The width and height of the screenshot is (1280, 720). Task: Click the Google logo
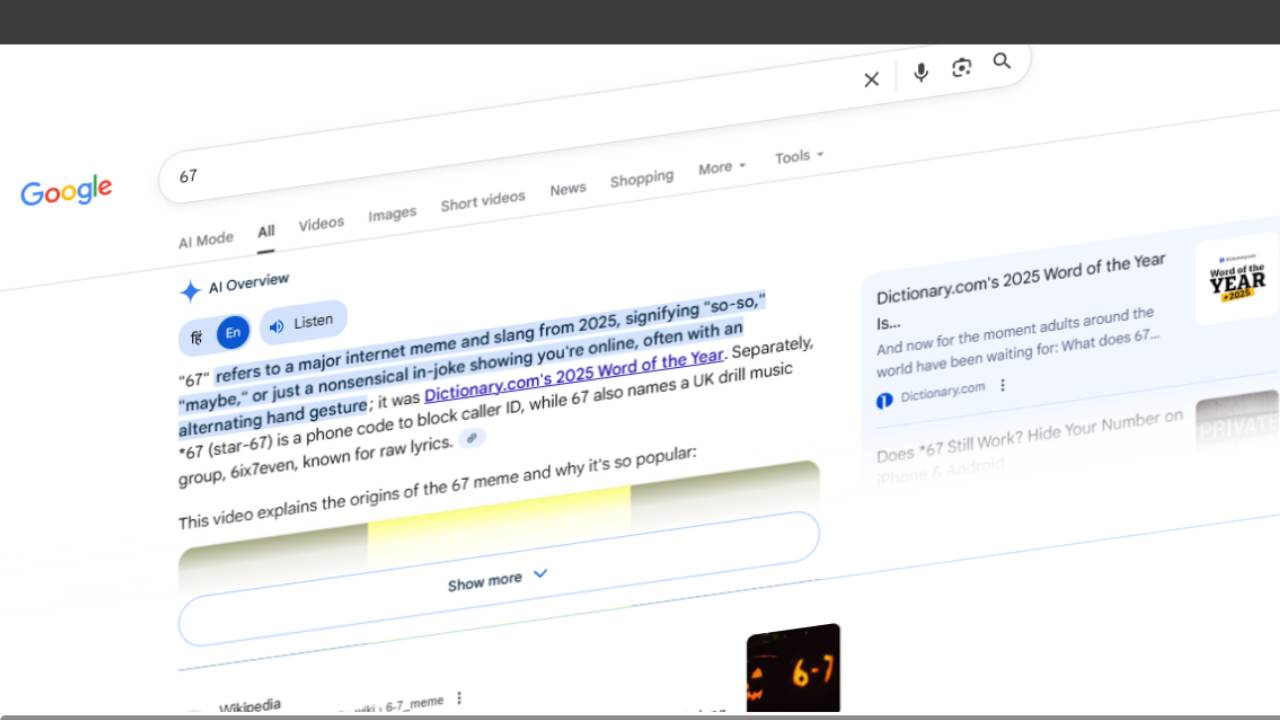66,190
